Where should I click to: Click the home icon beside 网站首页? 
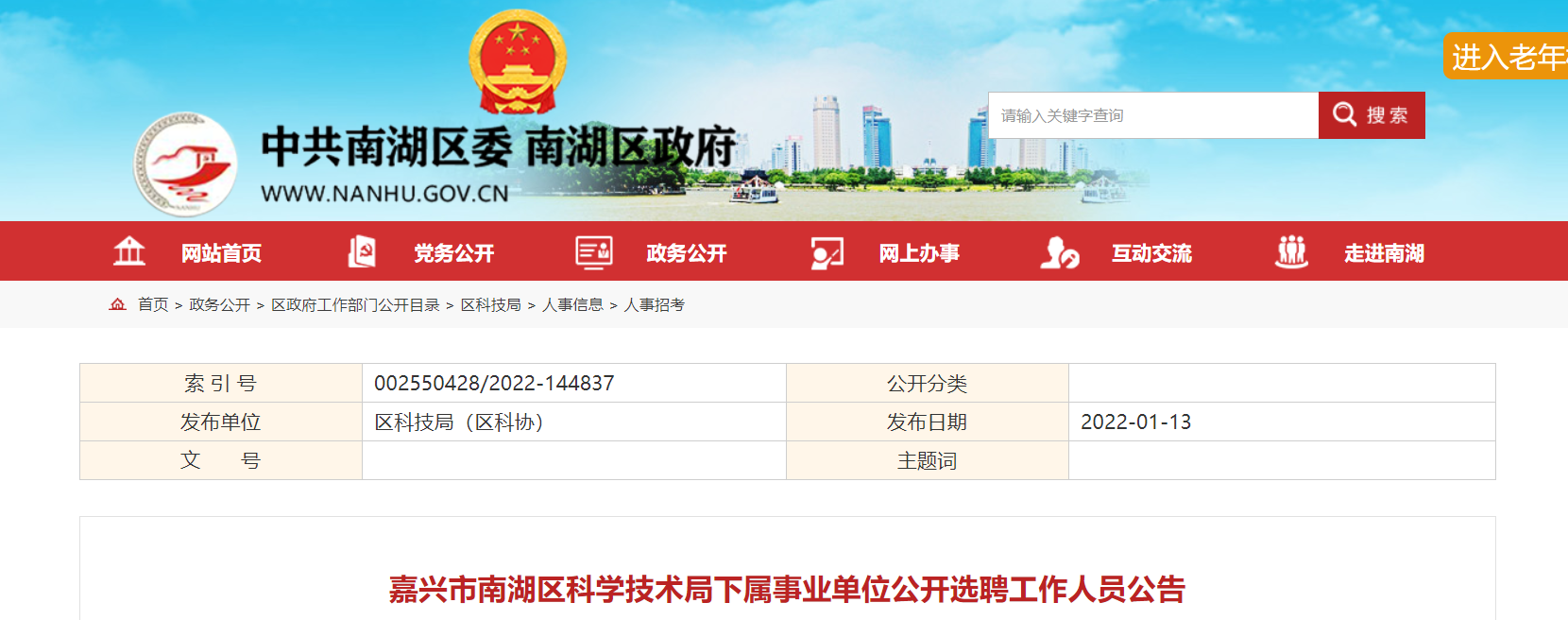click(x=129, y=251)
